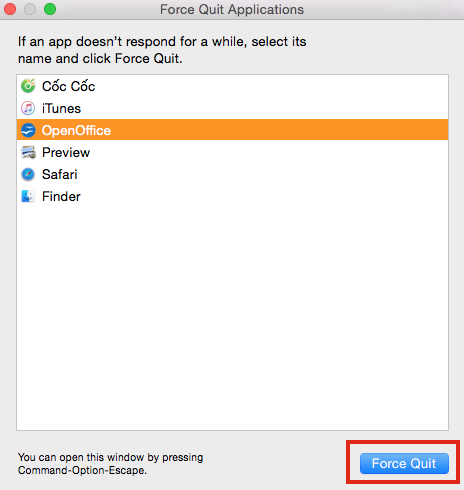Image resolution: width=464 pixels, height=490 pixels.
Task: Click the Safari compass icon
Action: click(28, 174)
